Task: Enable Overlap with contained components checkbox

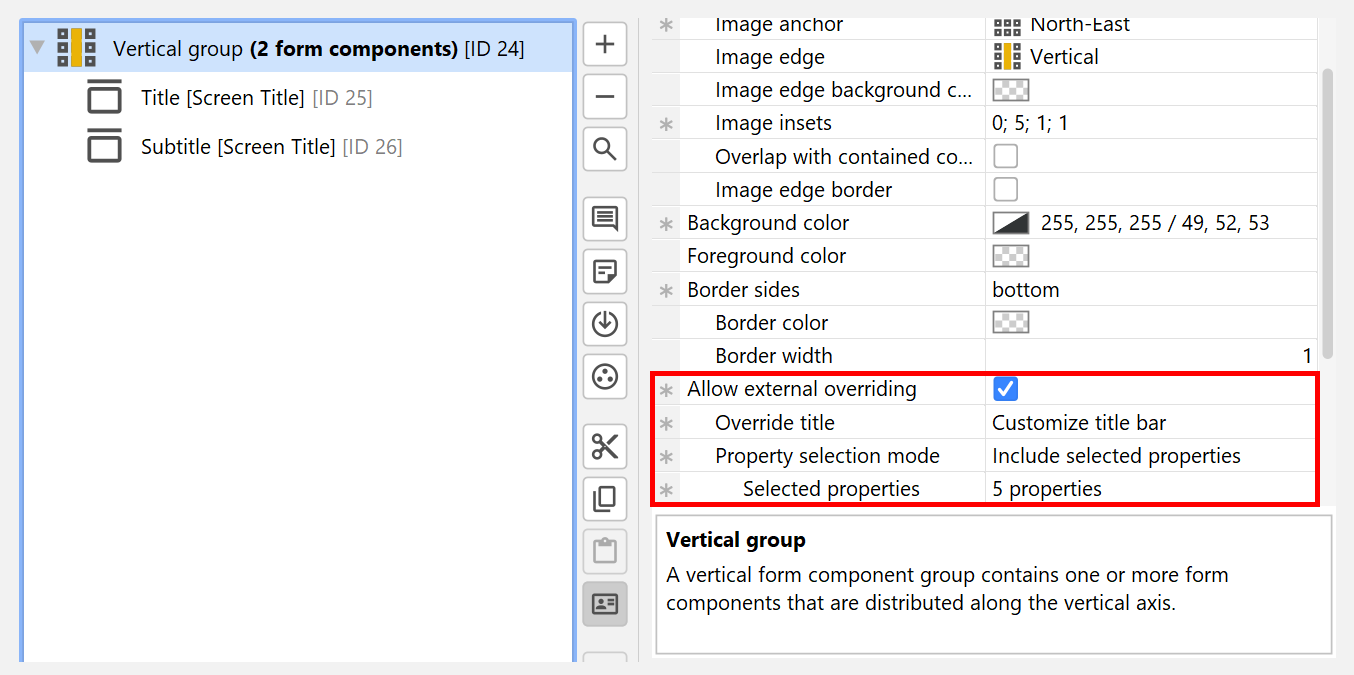Action: tap(1005, 156)
